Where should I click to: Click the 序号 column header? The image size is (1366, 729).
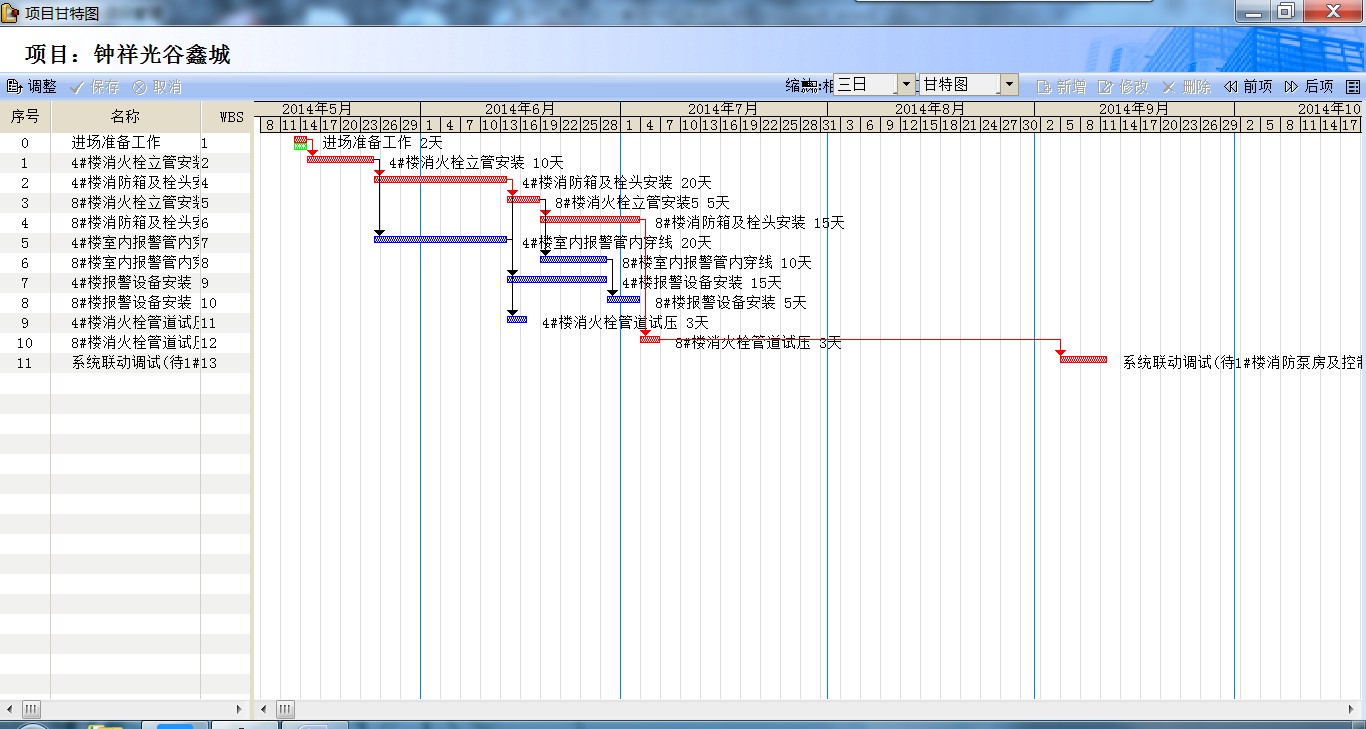pyautogui.click(x=25, y=116)
